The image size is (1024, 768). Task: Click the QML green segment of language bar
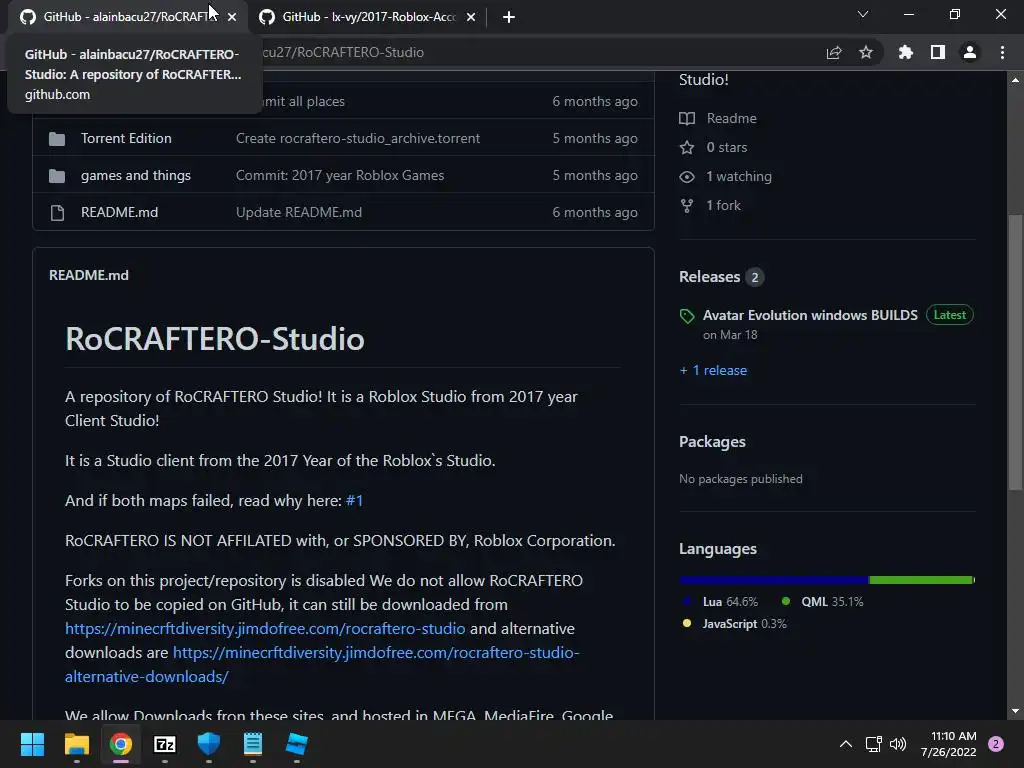pyautogui.click(x=921, y=580)
